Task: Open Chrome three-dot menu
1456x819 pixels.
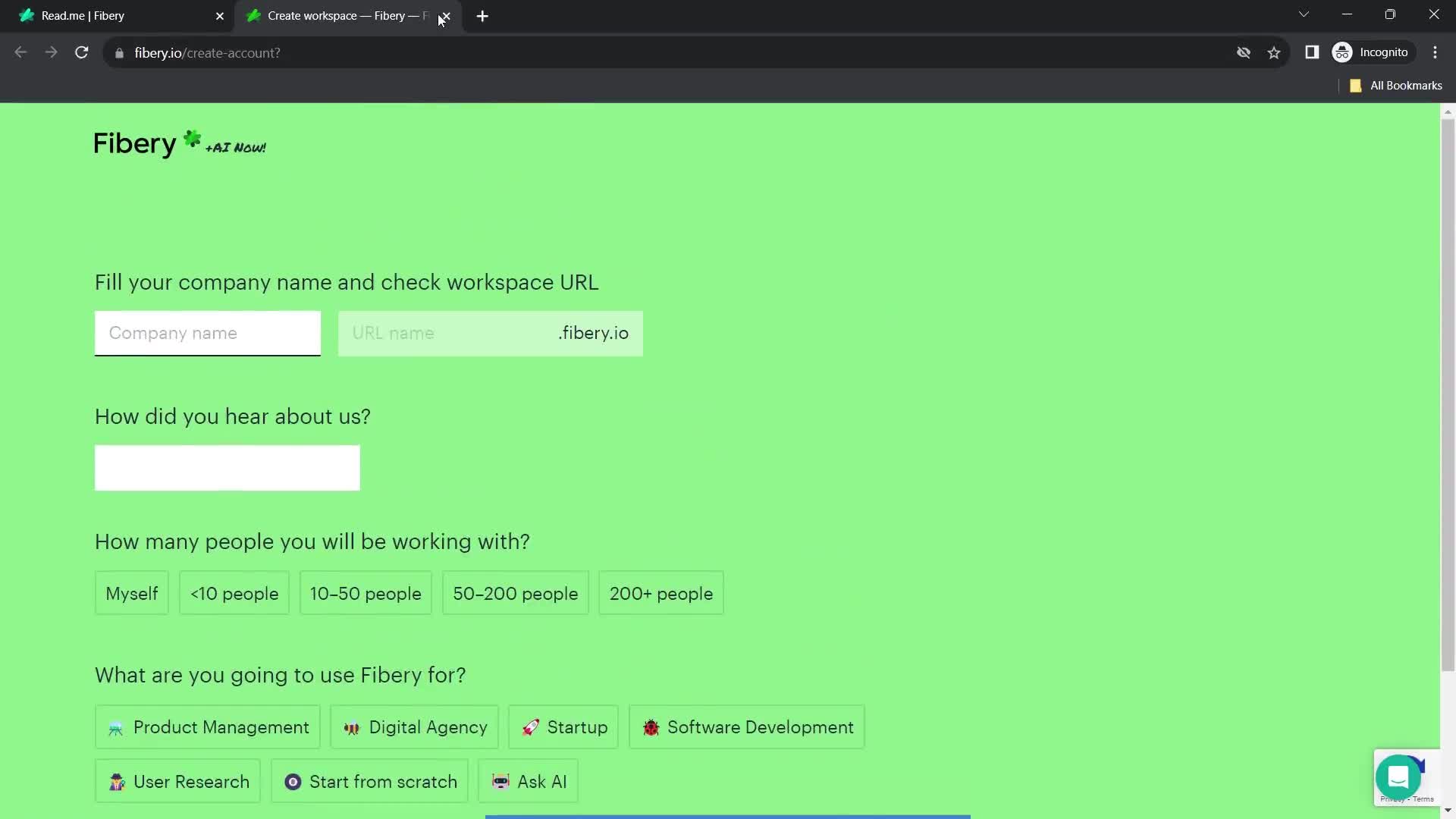Action: coord(1435,52)
